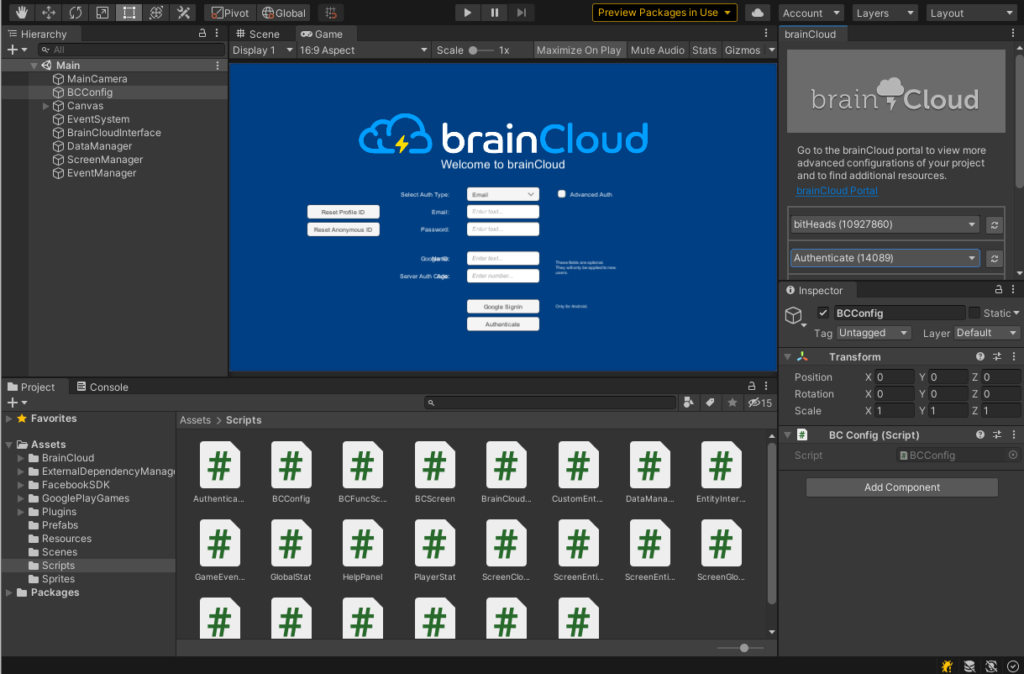Image resolution: width=1024 pixels, height=674 pixels.
Task: Open the Layers dropdown
Action: pos(884,13)
